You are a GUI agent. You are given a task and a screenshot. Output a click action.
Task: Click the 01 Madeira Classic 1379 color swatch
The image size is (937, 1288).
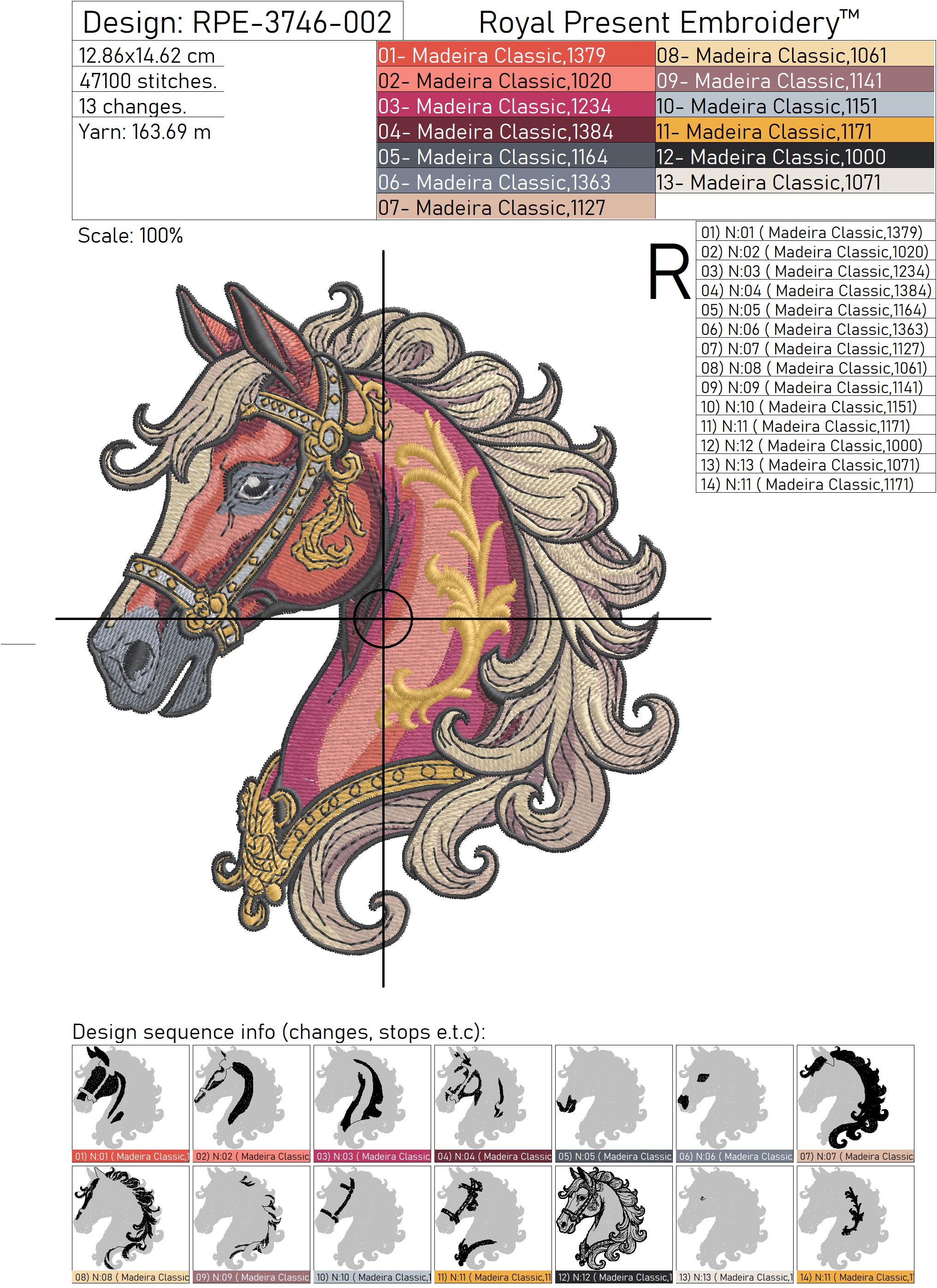pos(516,55)
